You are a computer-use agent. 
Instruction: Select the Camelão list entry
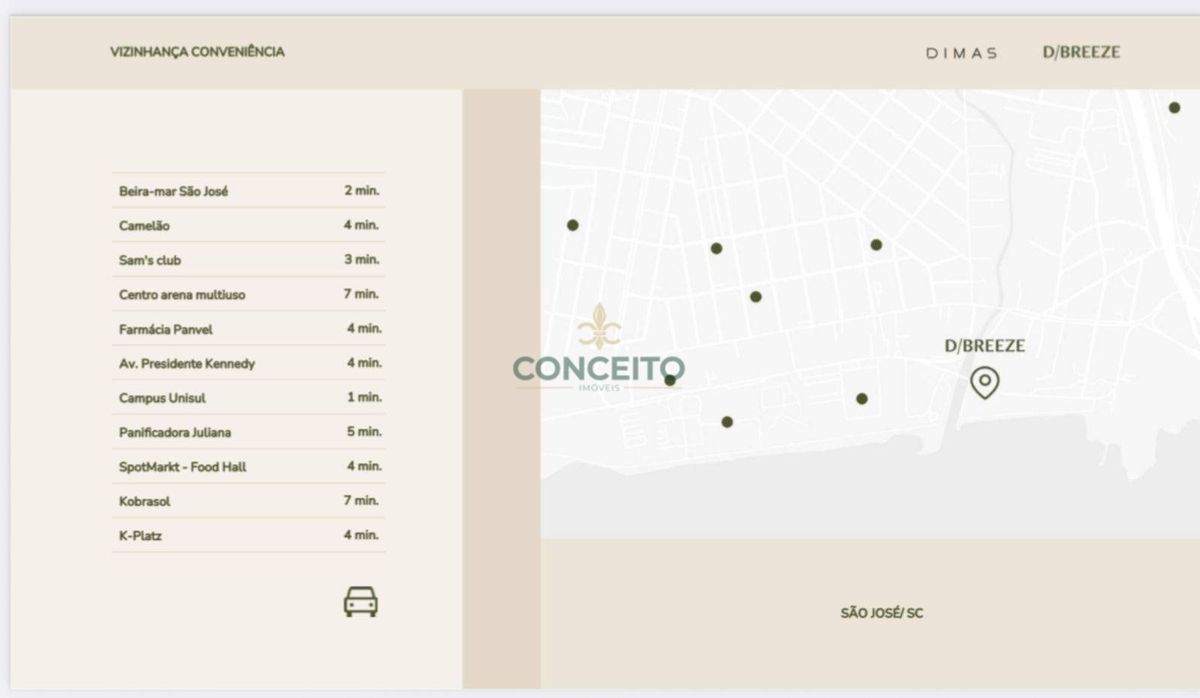coord(248,225)
